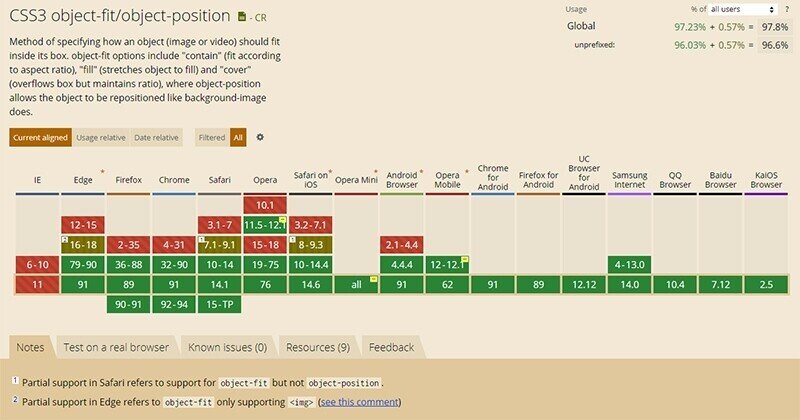The image size is (800, 420).
Task: Click the Chrome 92-94 version cell
Action: tap(174, 305)
